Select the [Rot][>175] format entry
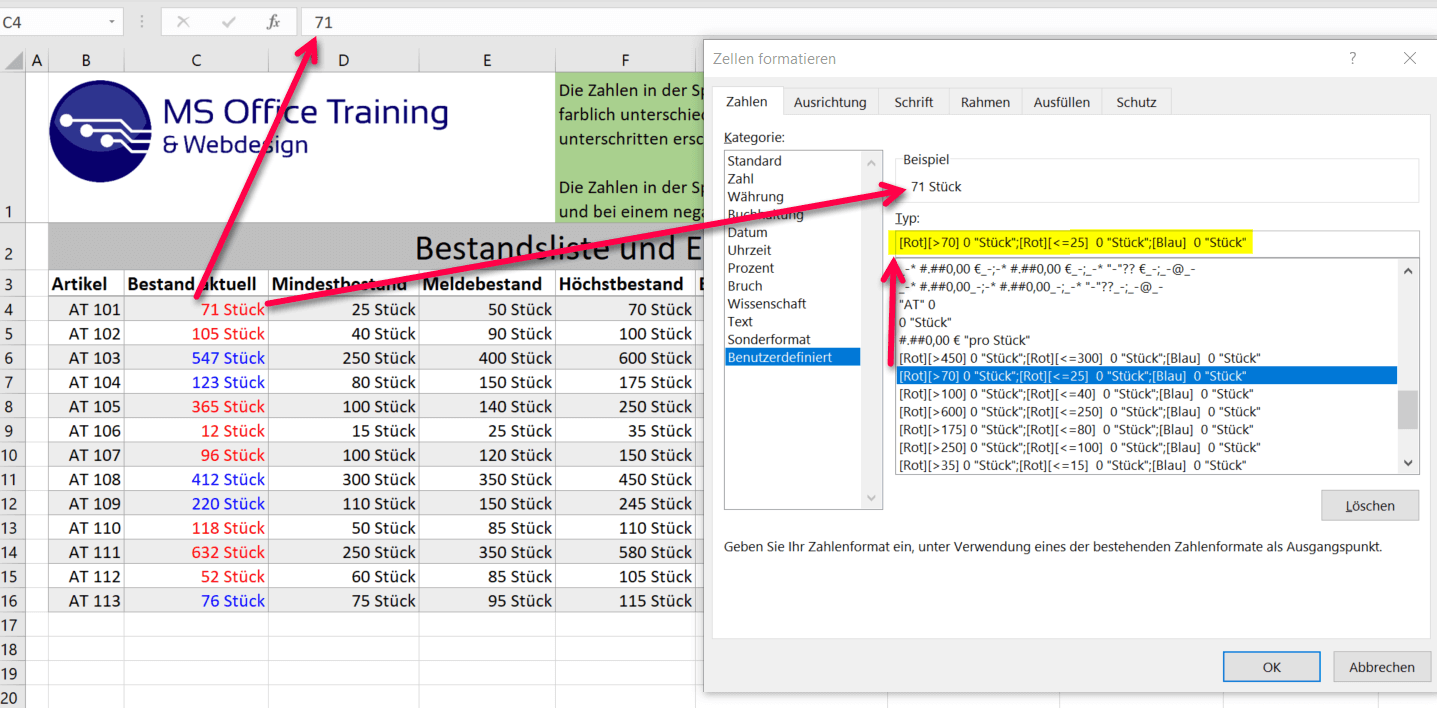1437x708 pixels. pos(1146,430)
